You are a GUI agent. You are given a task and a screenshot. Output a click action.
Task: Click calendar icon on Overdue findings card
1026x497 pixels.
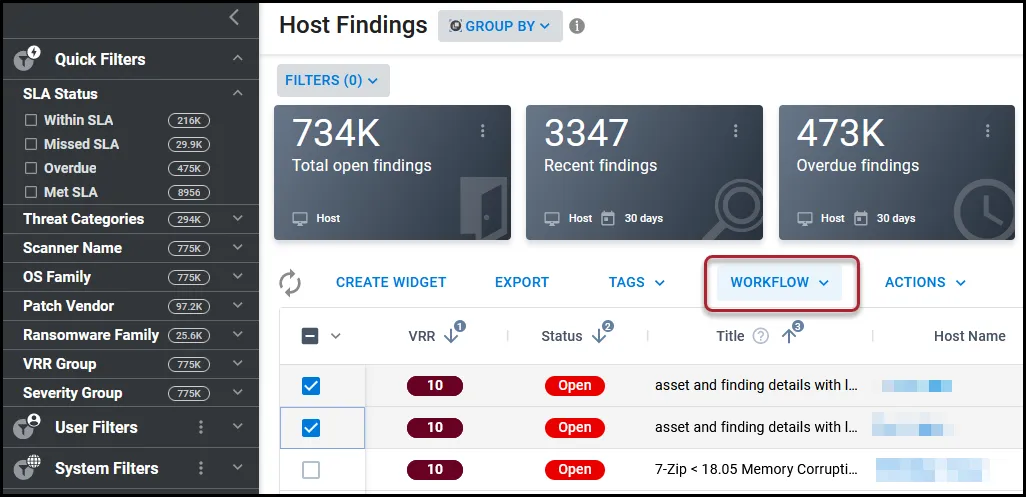tap(860, 218)
